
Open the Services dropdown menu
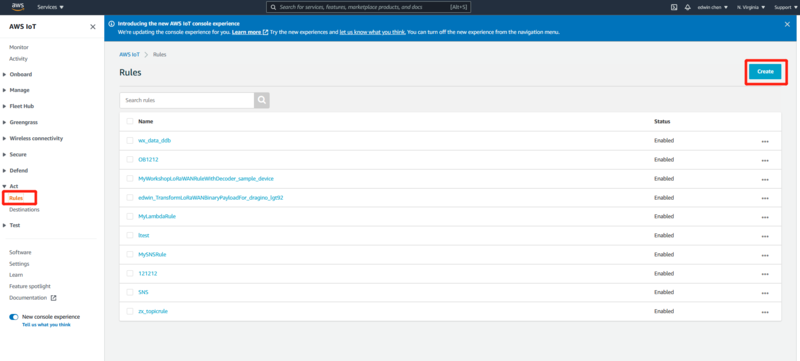[51, 7]
